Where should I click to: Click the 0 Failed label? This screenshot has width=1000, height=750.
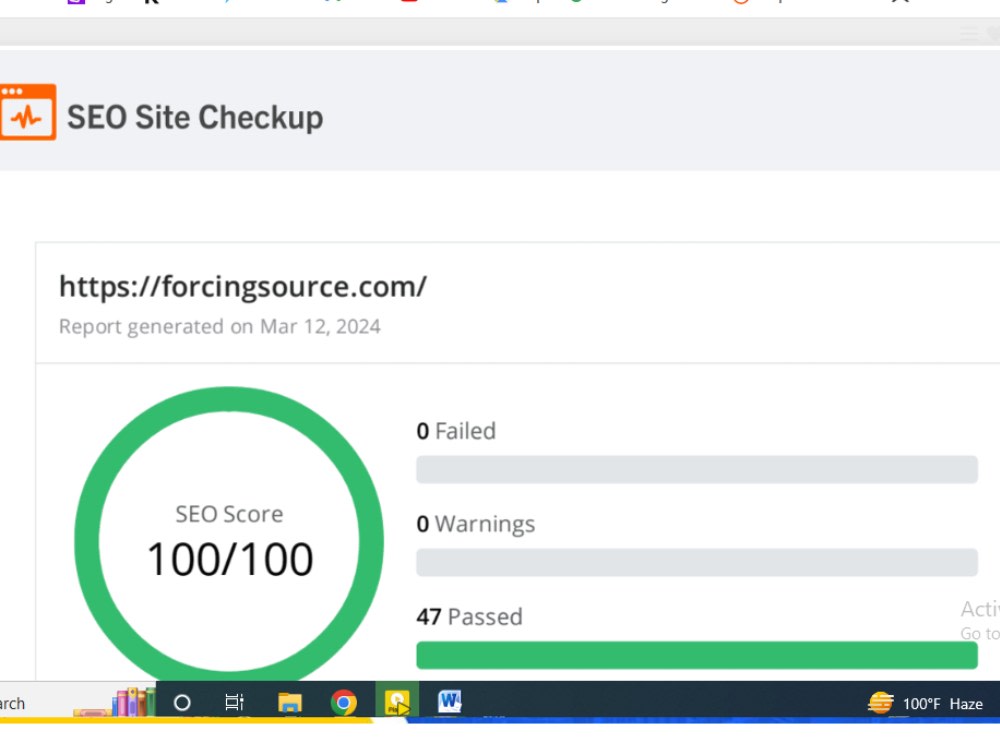pyautogui.click(x=456, y=431)
